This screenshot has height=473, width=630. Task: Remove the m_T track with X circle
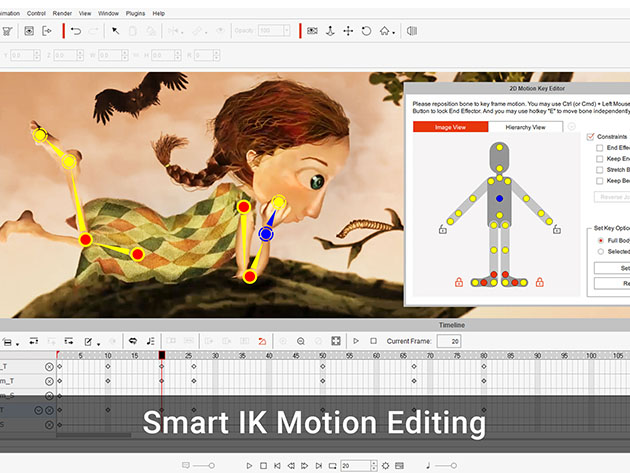[49, 381]
